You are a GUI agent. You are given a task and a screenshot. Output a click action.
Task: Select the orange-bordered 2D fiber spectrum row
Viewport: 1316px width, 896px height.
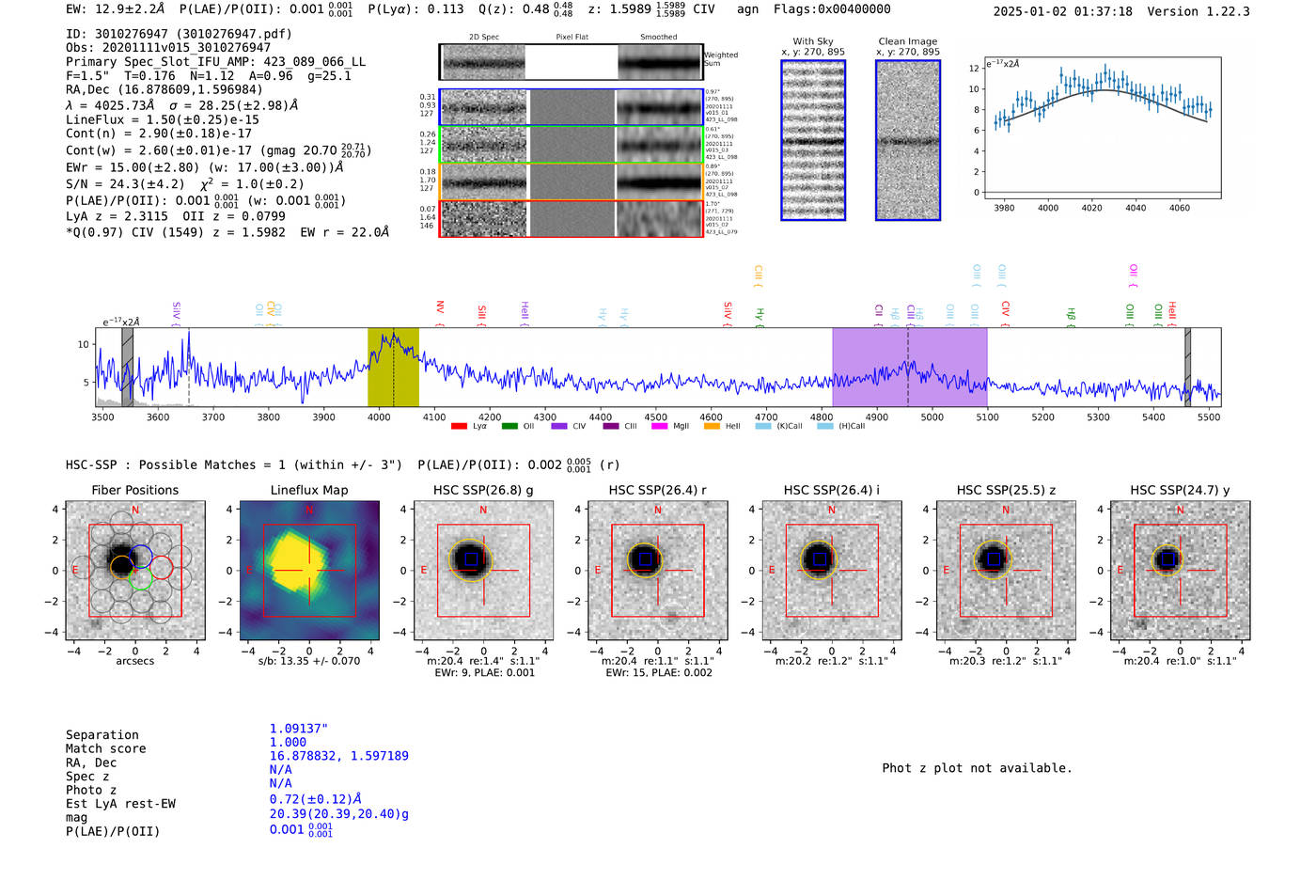click(x=572, y=181)
